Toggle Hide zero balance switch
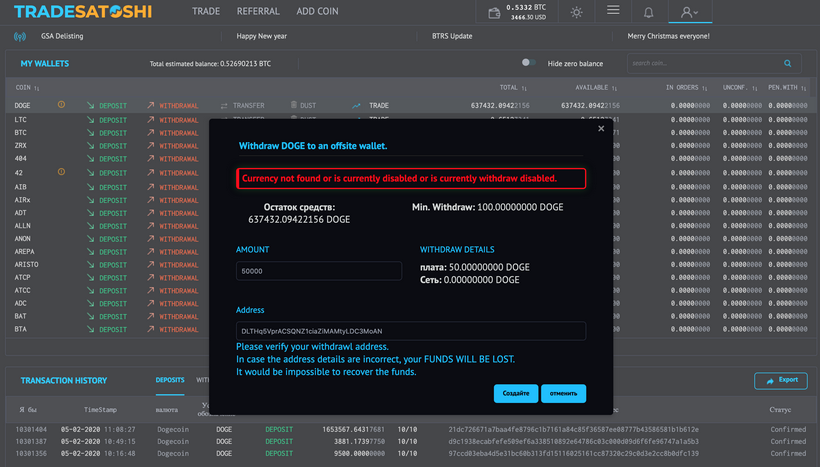The image size is (820, 467). point(528,63)
